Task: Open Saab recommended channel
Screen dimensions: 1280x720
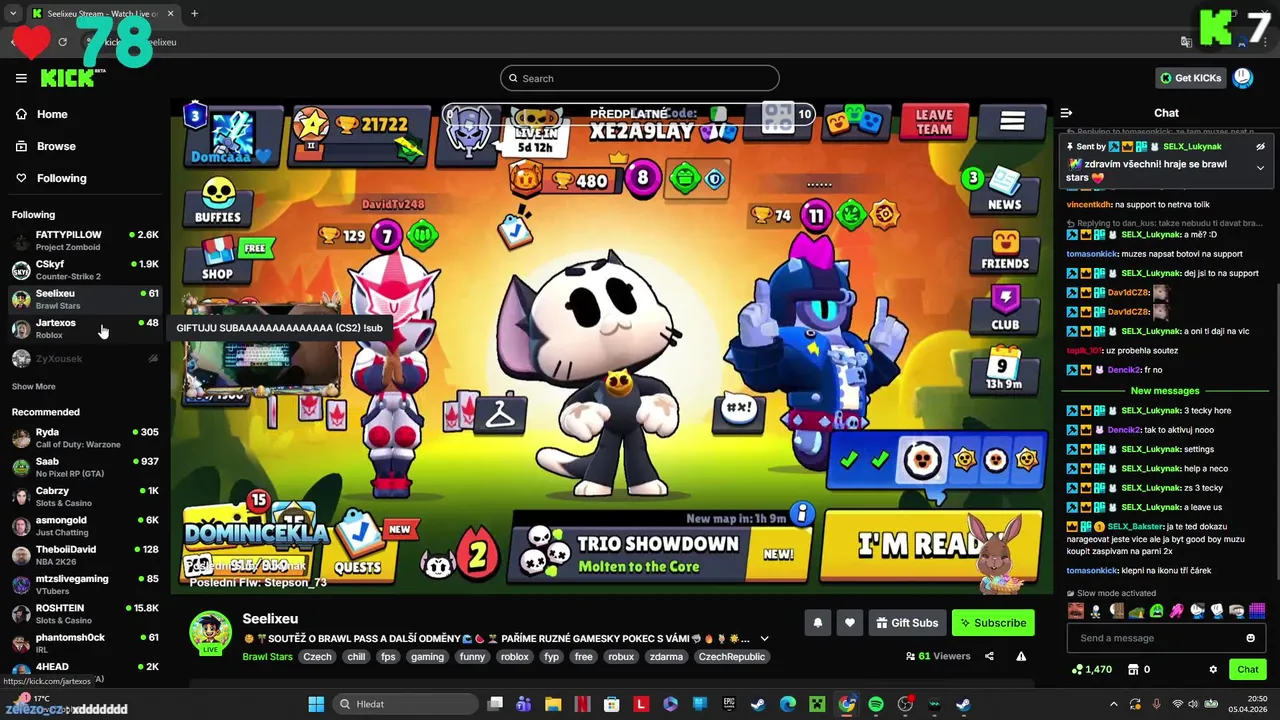Action: (x=84, y=467)
